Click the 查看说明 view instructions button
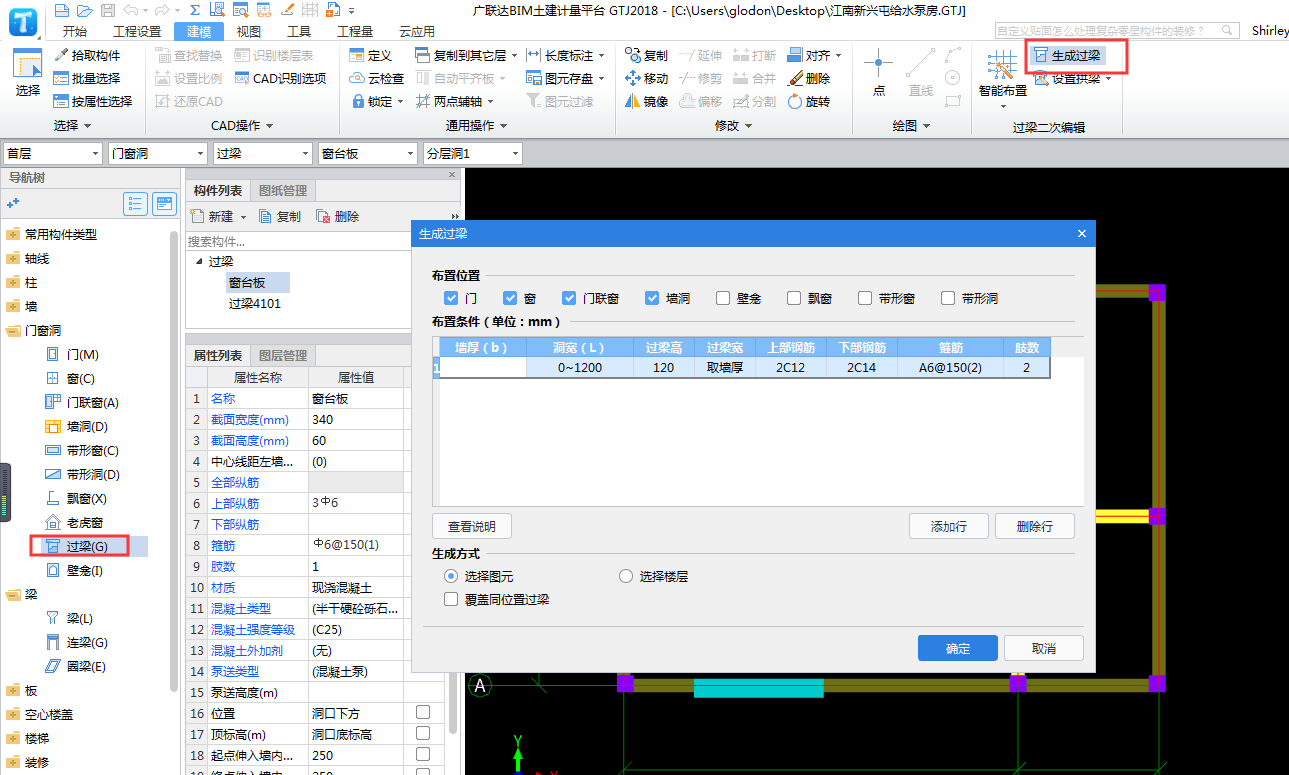This screenshot has height=775, width=1289. tap(472, 526)
